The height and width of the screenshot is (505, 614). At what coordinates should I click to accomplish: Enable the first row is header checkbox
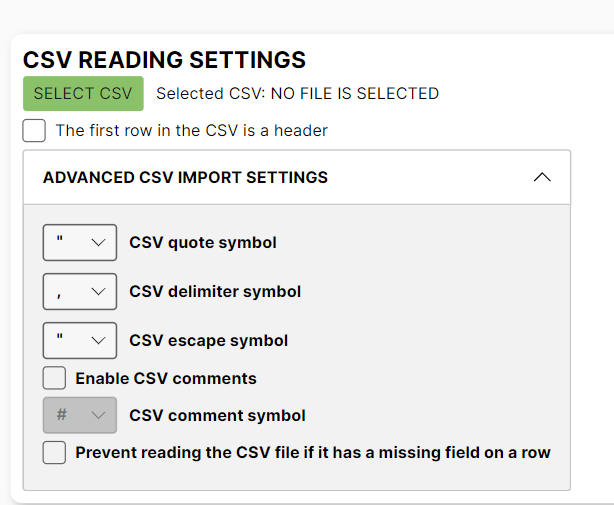34,131
